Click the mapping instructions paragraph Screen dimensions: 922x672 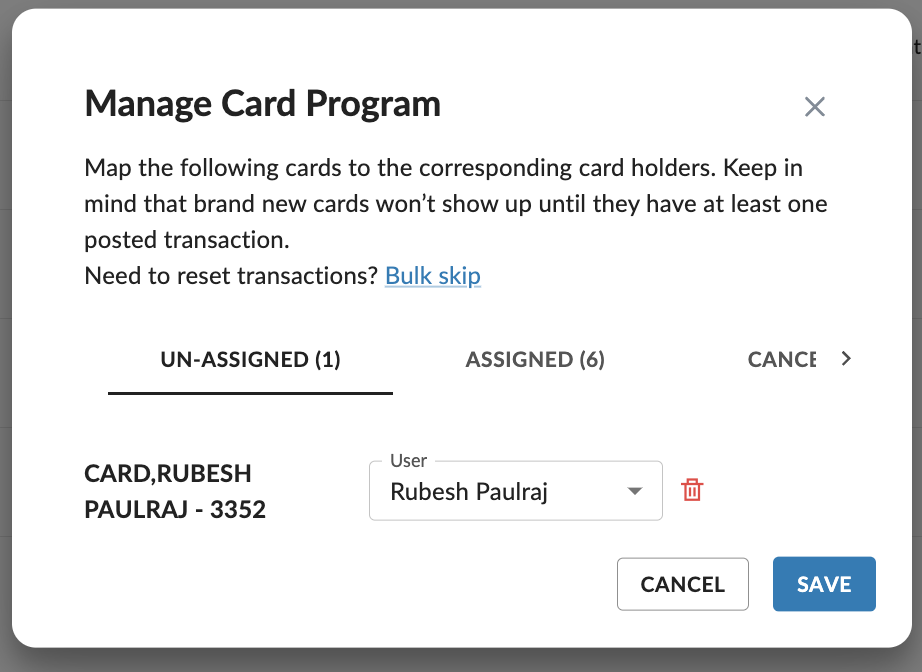(x=456, y=203)
